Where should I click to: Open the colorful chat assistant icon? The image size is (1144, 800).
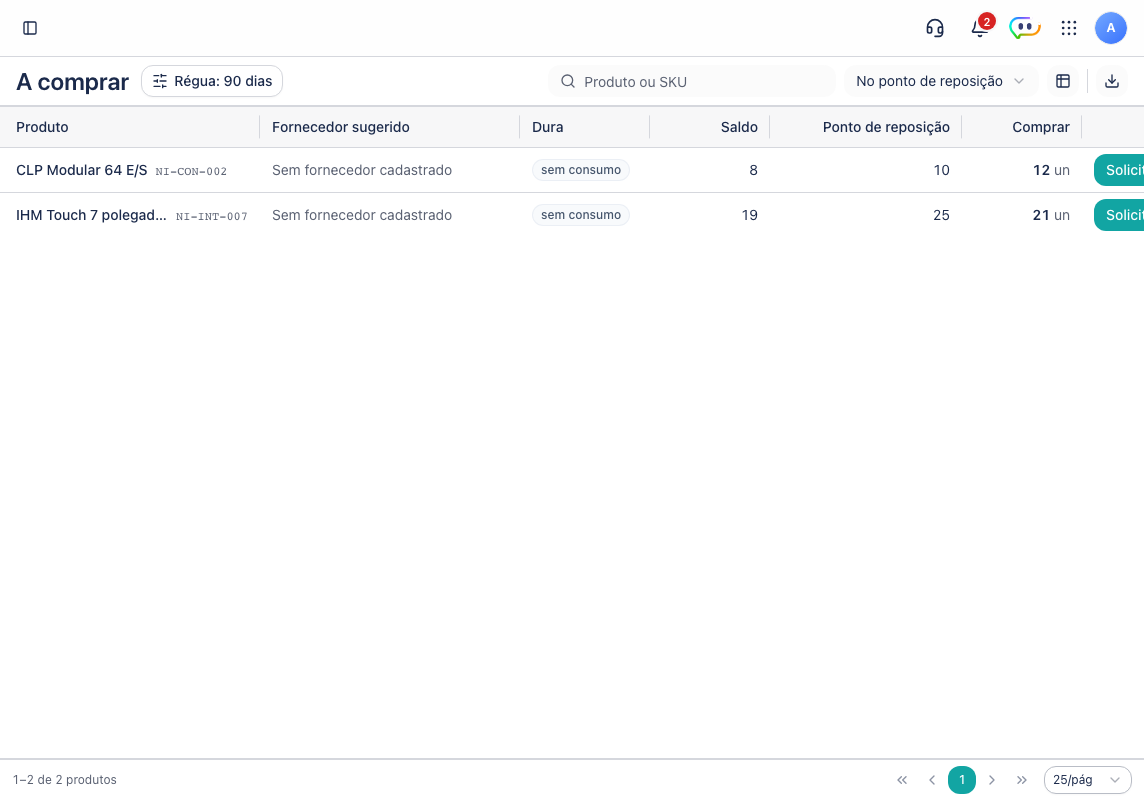[x=1024, y=28]
